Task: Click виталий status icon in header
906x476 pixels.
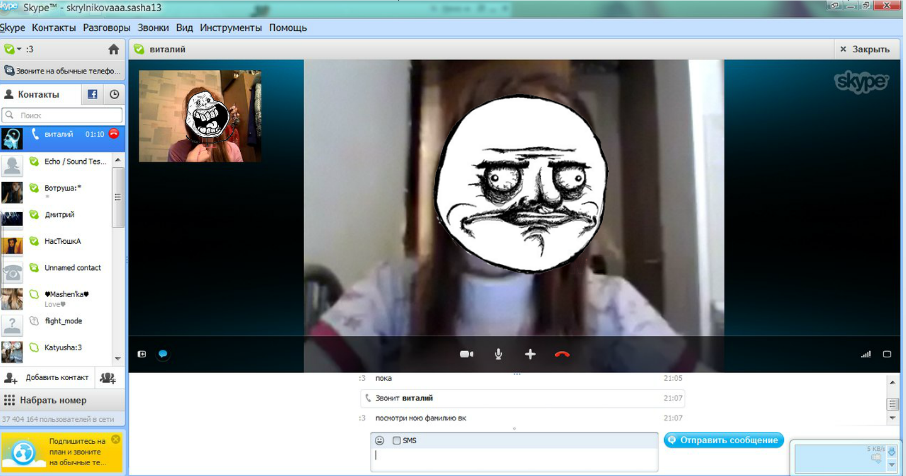Action: point(139,49)
